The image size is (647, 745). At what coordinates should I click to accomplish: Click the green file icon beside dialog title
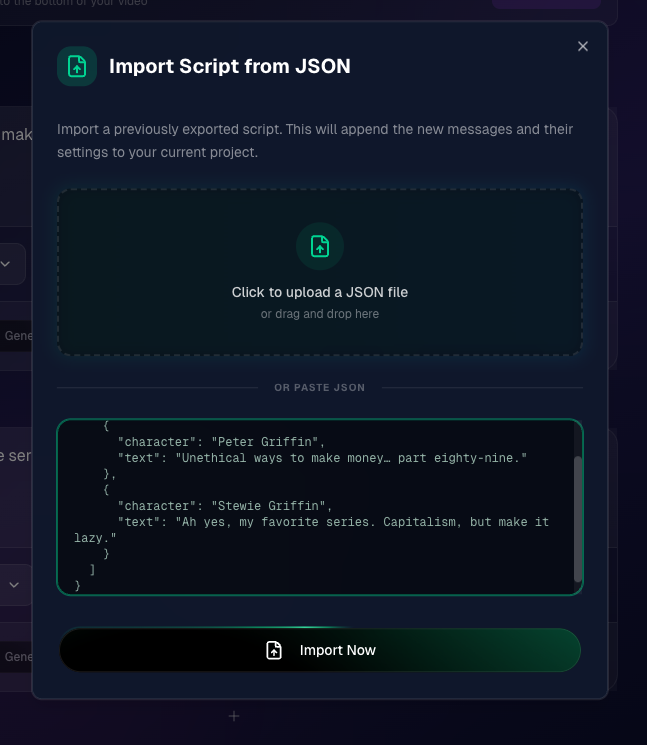(77, 66)
